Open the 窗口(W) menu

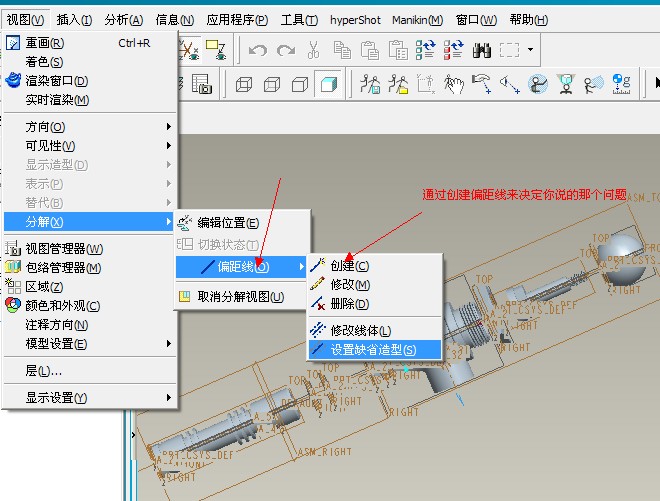tap(476, 20)
